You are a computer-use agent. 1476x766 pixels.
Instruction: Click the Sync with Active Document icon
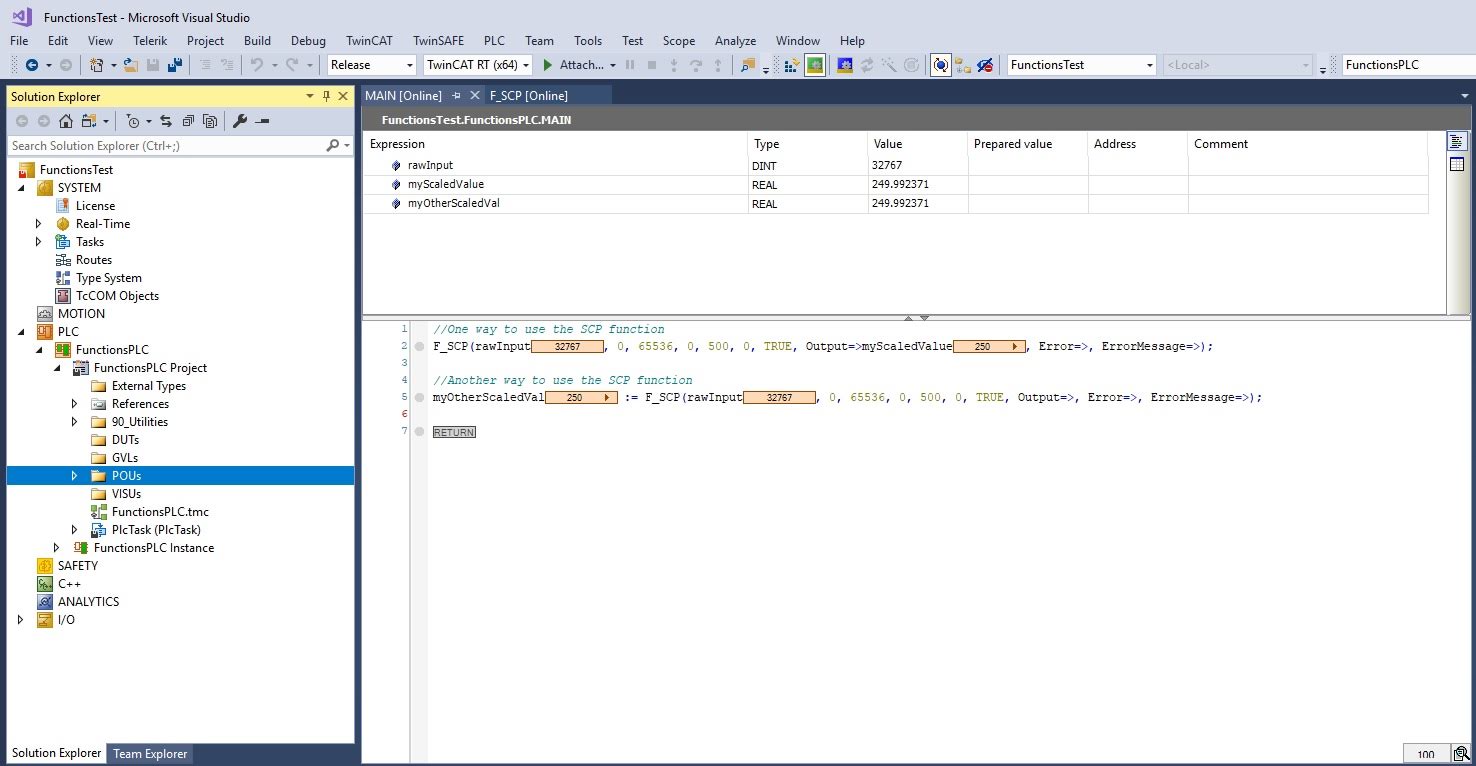point(166,121)
